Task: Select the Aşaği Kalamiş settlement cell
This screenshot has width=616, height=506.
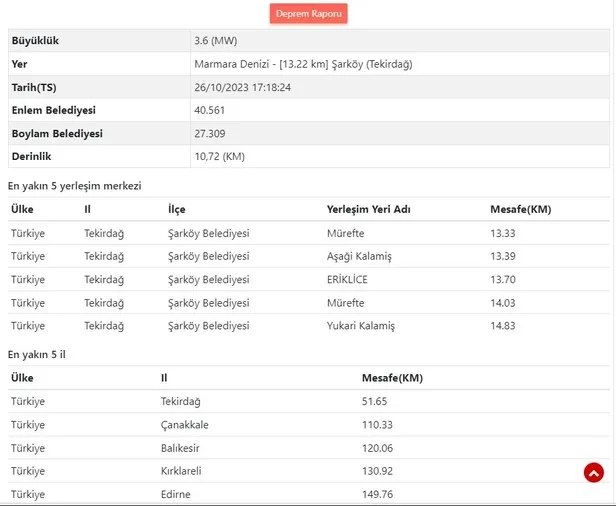Action: (x=359, y=256)
